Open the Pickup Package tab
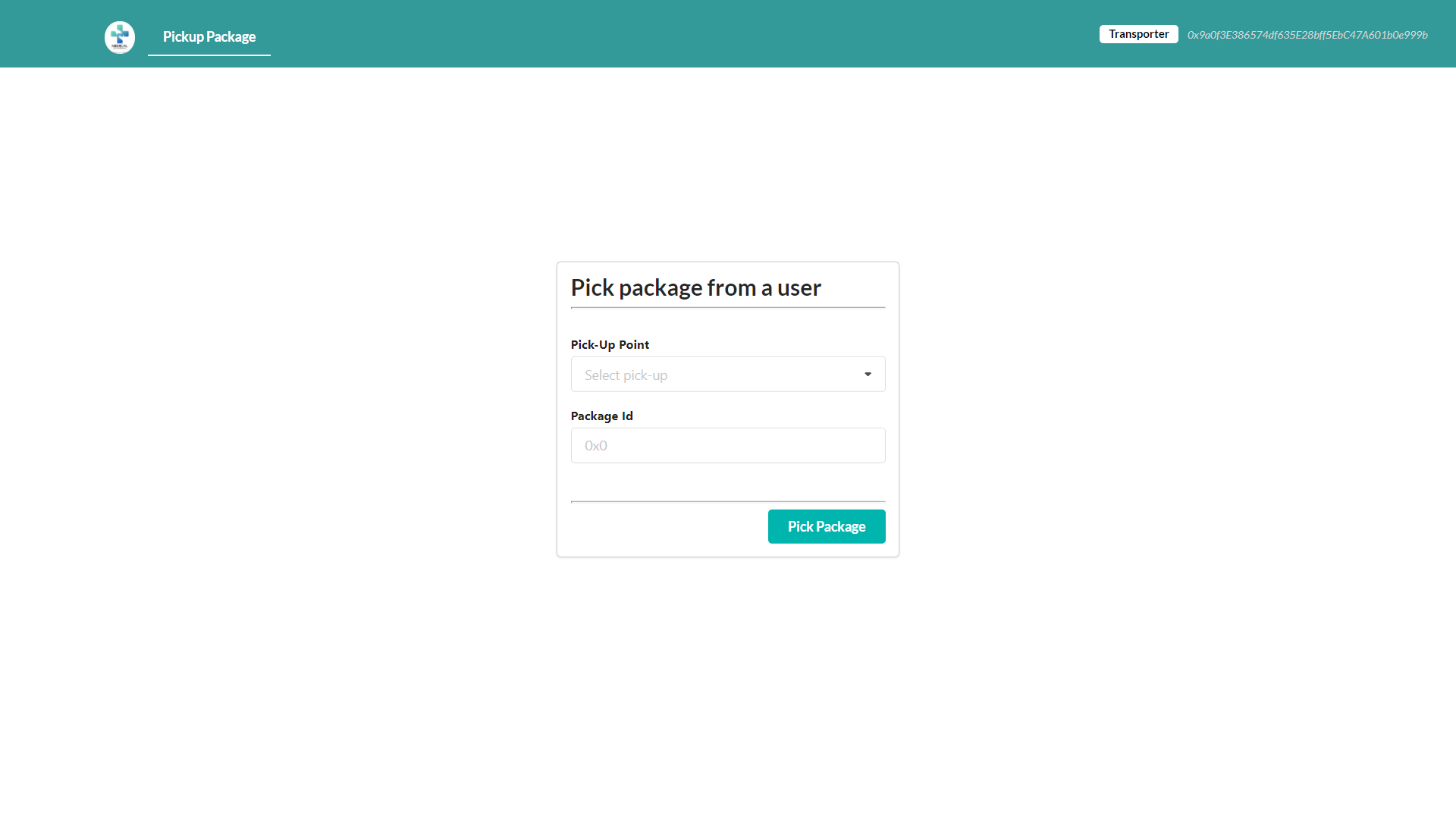Image resolution: width=1456 pixels, height=819 pixels. point(209,36)
